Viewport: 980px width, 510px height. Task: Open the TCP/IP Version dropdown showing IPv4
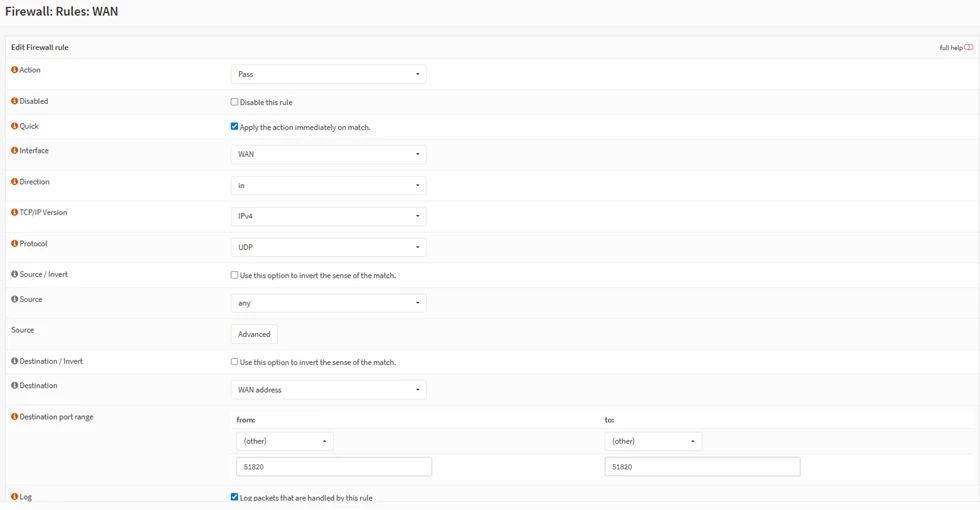coord(328,216)
